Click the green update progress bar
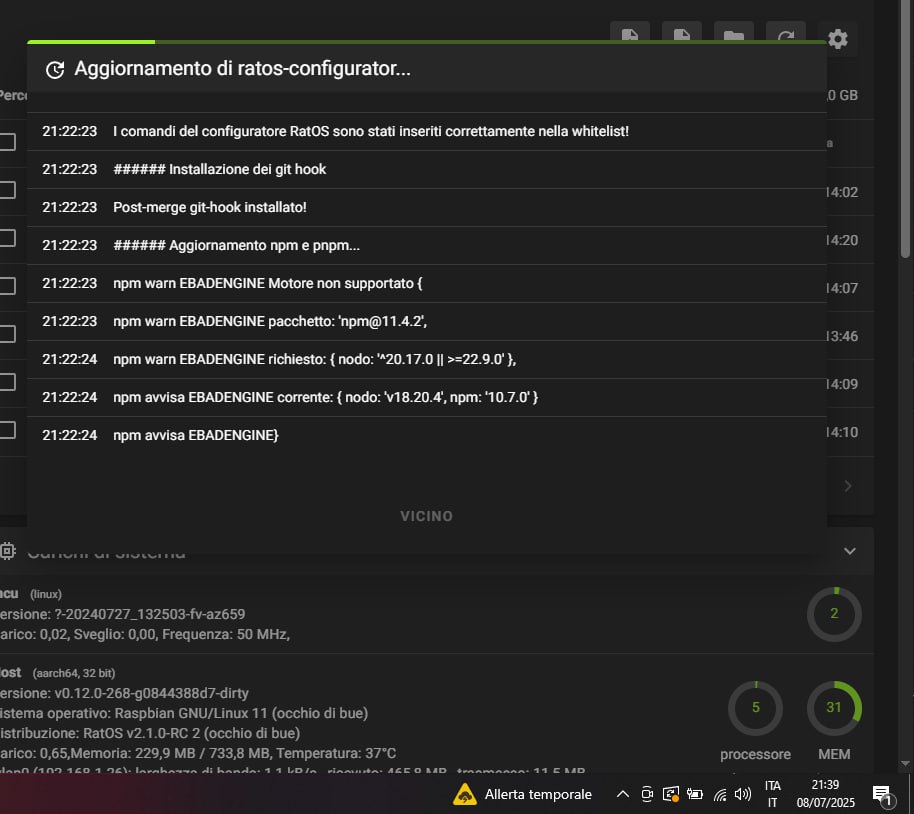914x814 pixels. tap(427, 42)
